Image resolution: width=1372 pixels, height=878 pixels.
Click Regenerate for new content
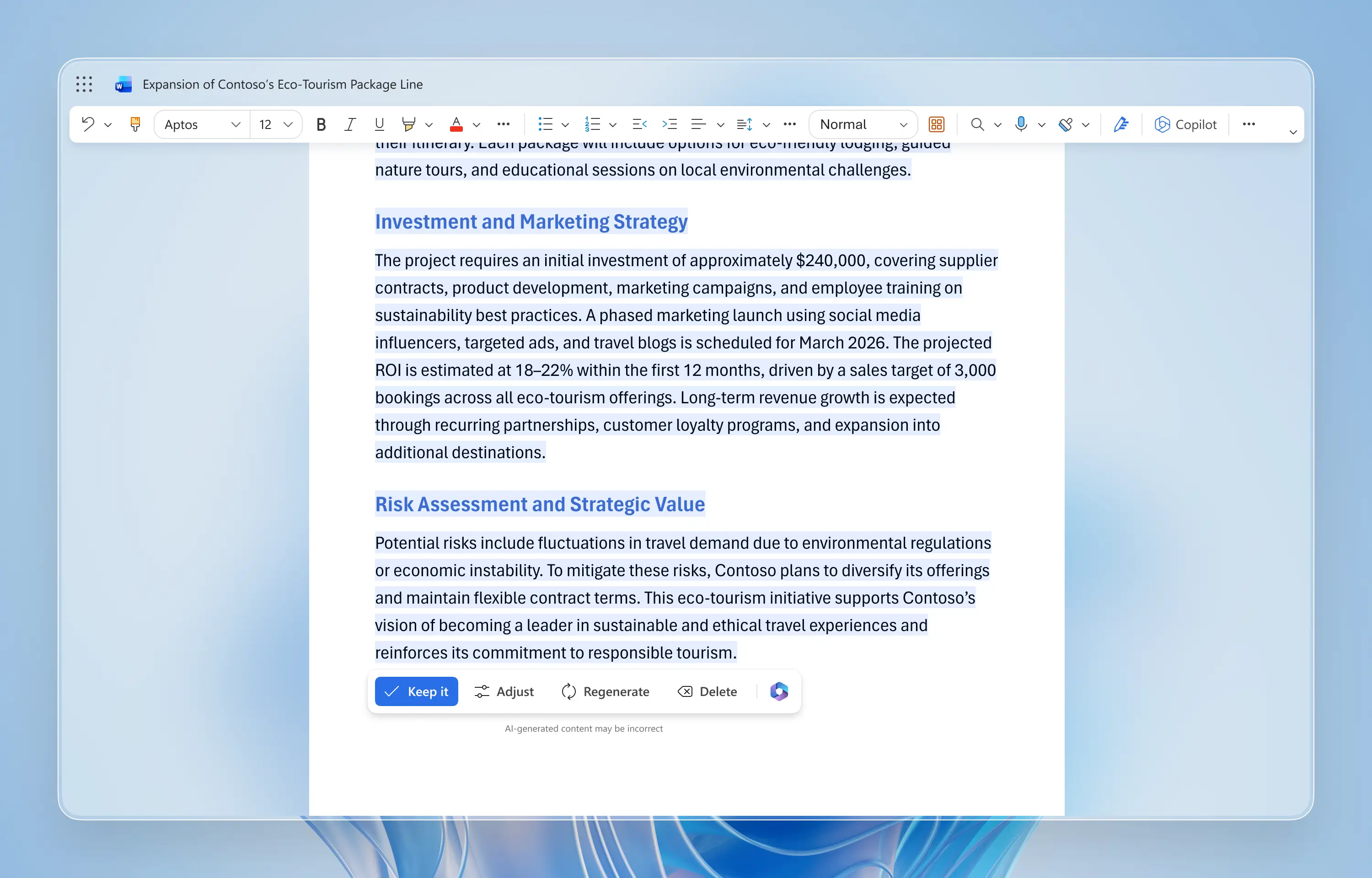(606, 691)
